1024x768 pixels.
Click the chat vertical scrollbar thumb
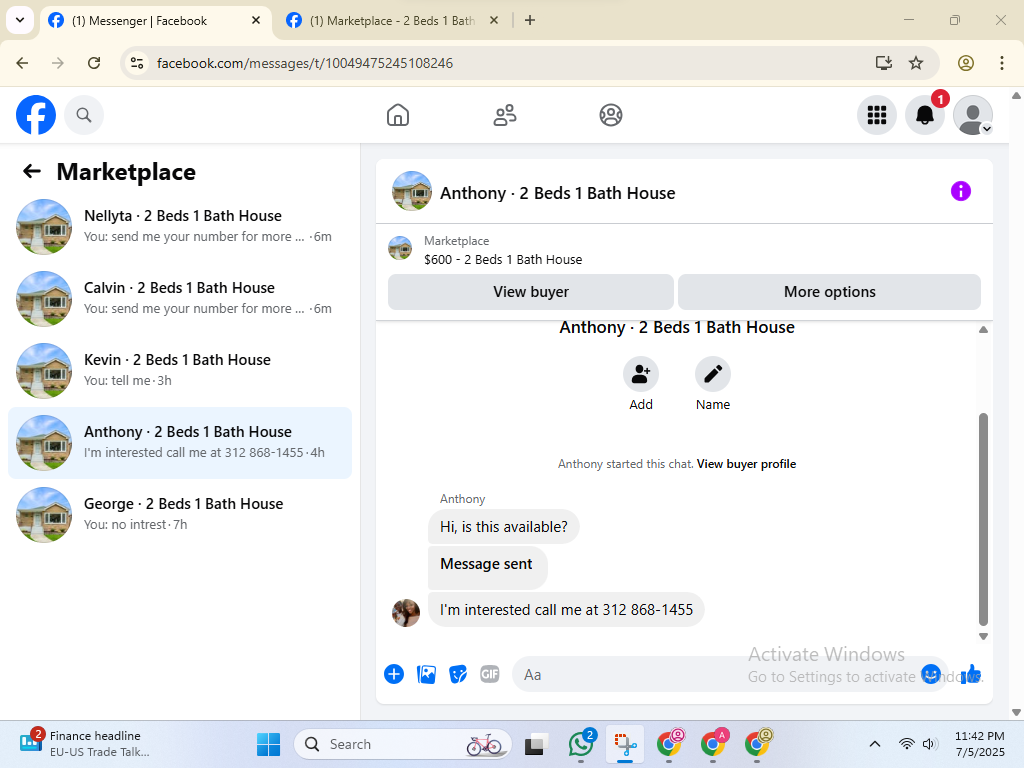[983, 519]
